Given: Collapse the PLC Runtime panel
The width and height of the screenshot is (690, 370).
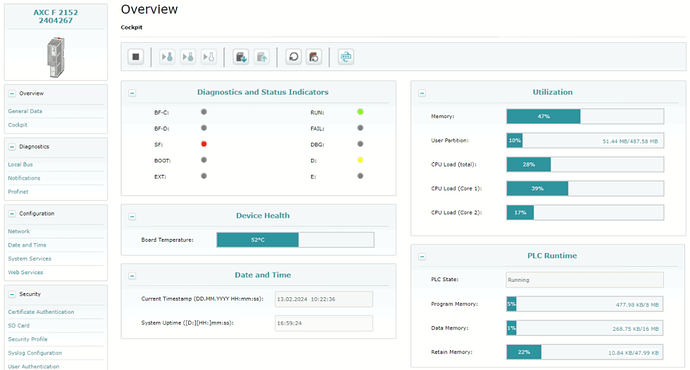Looking at the screenshot, I should (422, 256).
